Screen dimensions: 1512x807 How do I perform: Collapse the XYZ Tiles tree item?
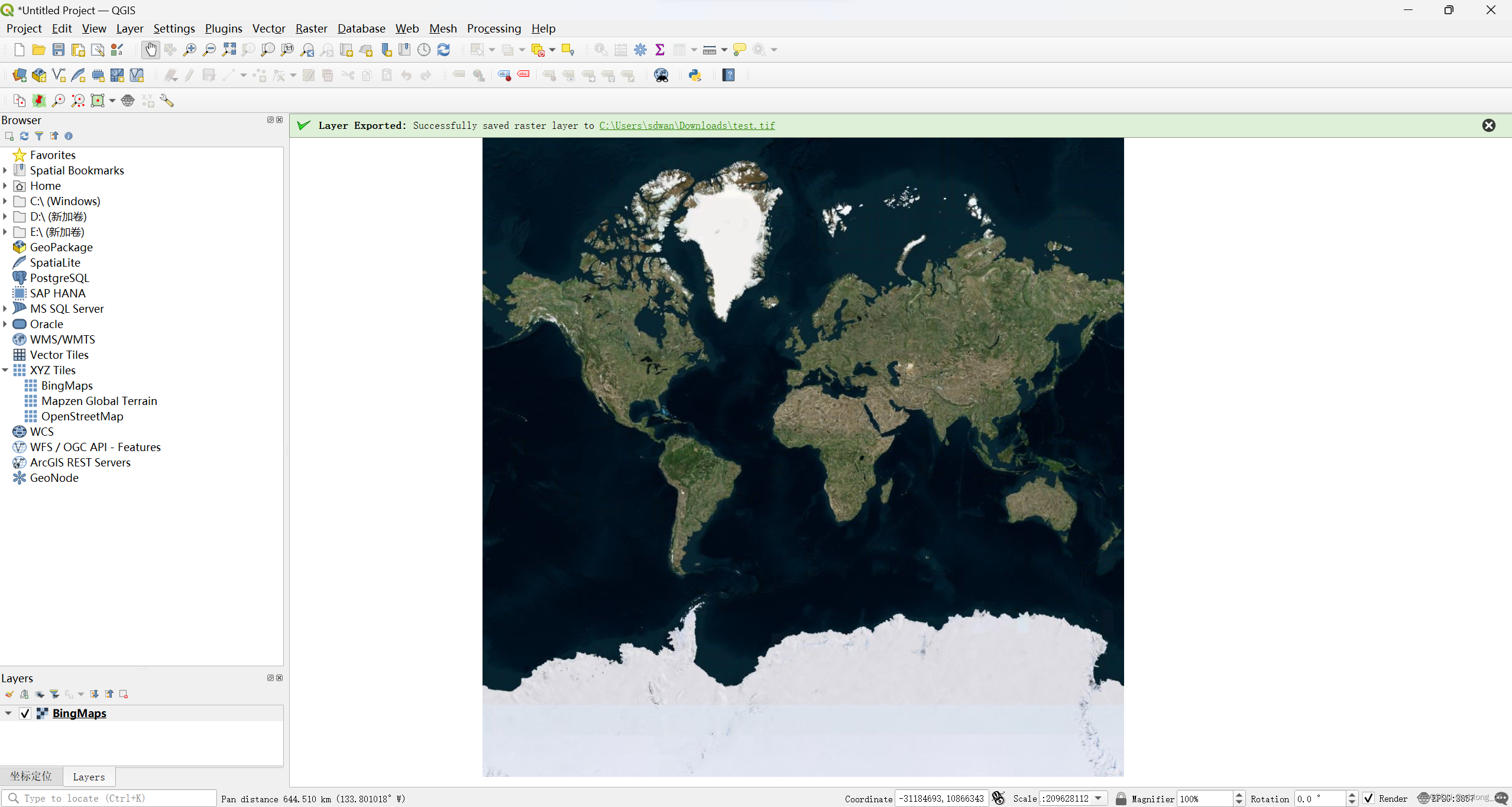[x=6, y=370]
